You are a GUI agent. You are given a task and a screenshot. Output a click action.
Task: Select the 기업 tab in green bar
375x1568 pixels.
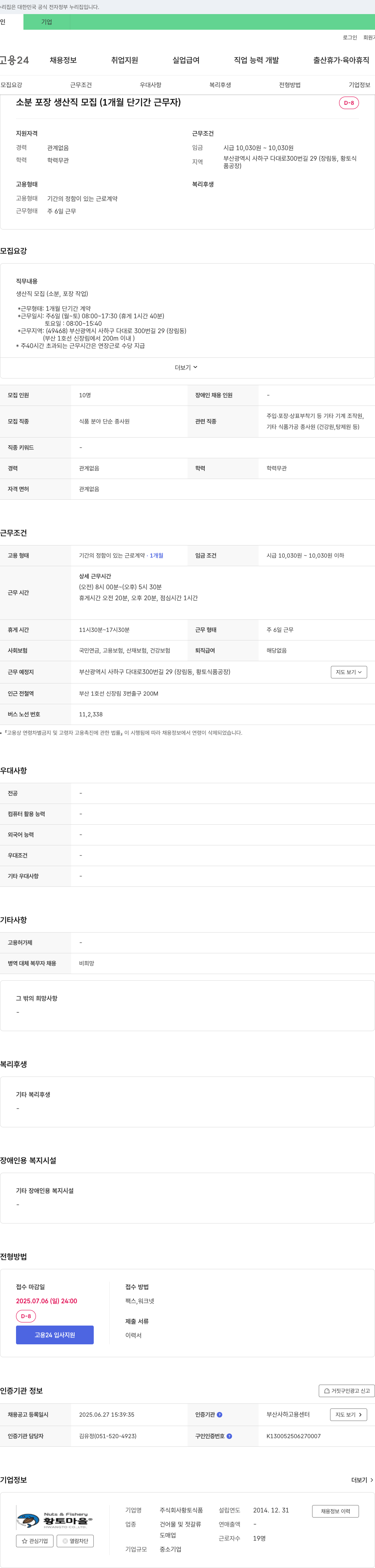(x=47, y=22)
